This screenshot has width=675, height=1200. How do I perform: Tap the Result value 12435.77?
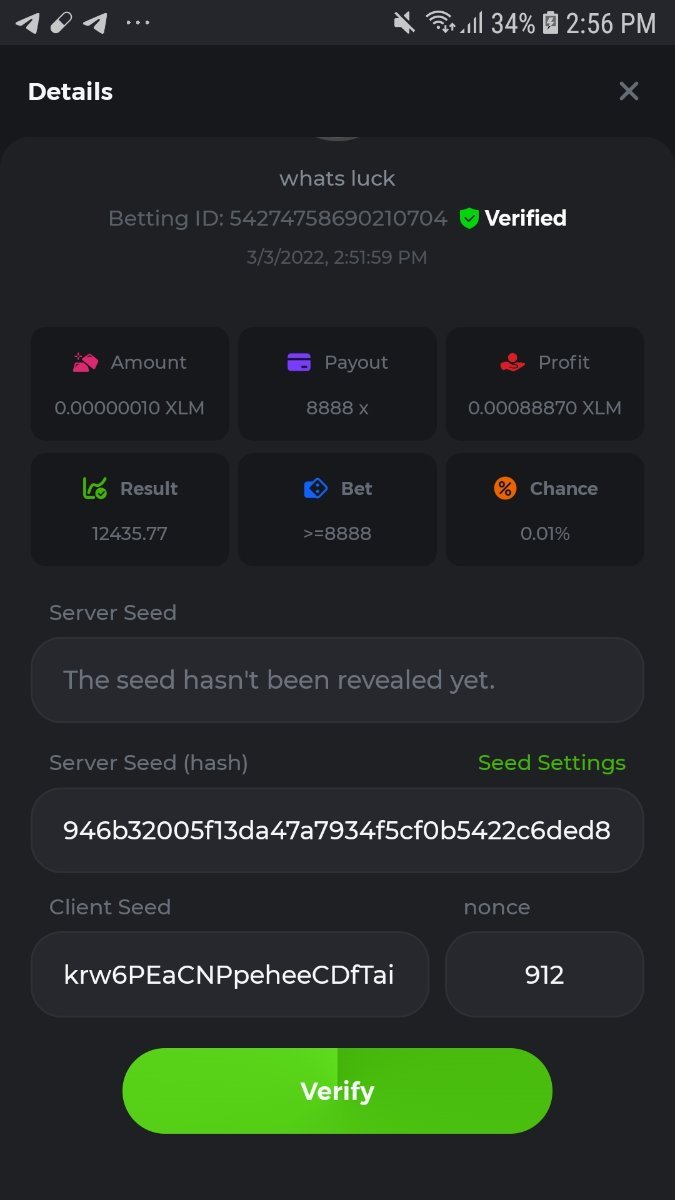(129, 534)
